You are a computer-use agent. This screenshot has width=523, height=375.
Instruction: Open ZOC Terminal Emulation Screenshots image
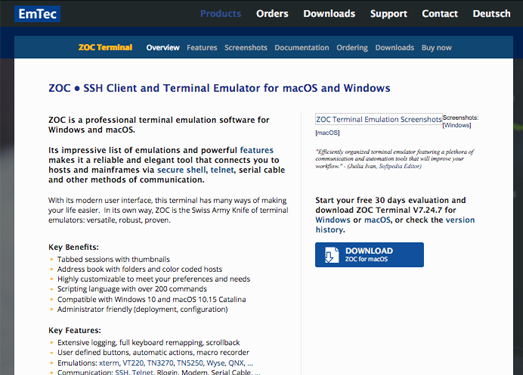(x=379, y=119)
